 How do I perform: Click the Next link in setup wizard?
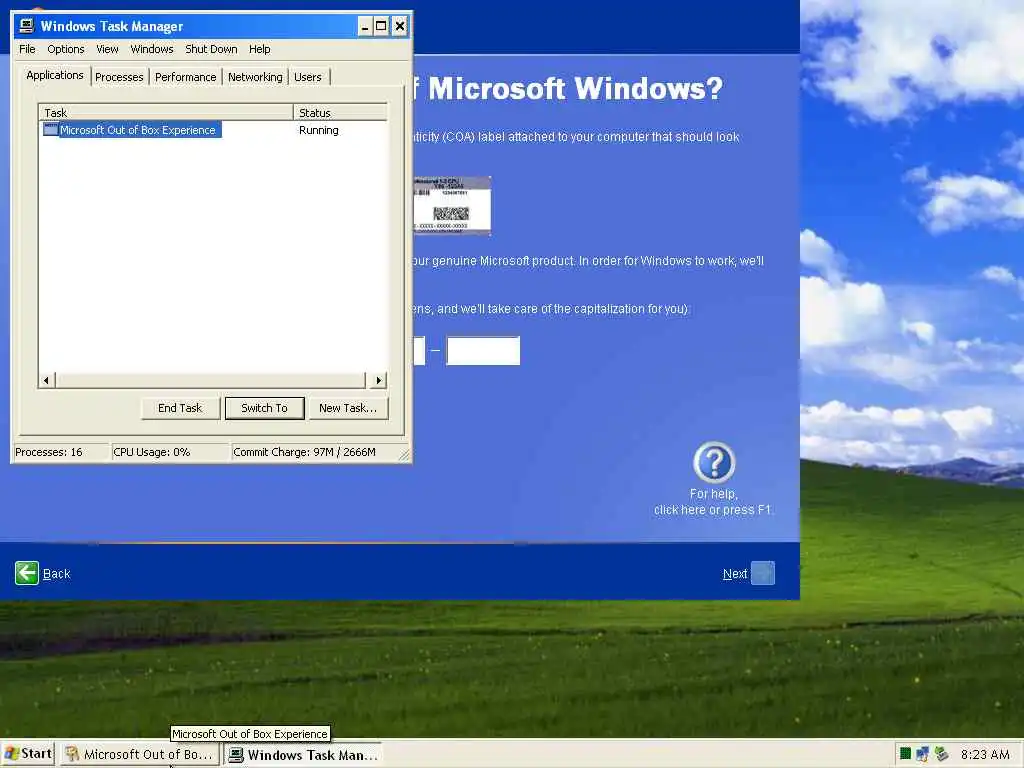[735, 574]
